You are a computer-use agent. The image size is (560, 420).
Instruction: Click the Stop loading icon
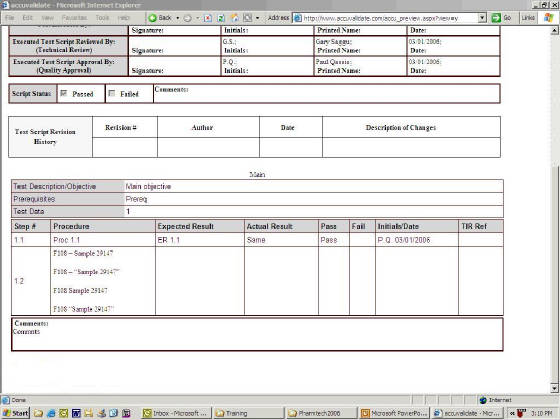(x=208, y=18)
